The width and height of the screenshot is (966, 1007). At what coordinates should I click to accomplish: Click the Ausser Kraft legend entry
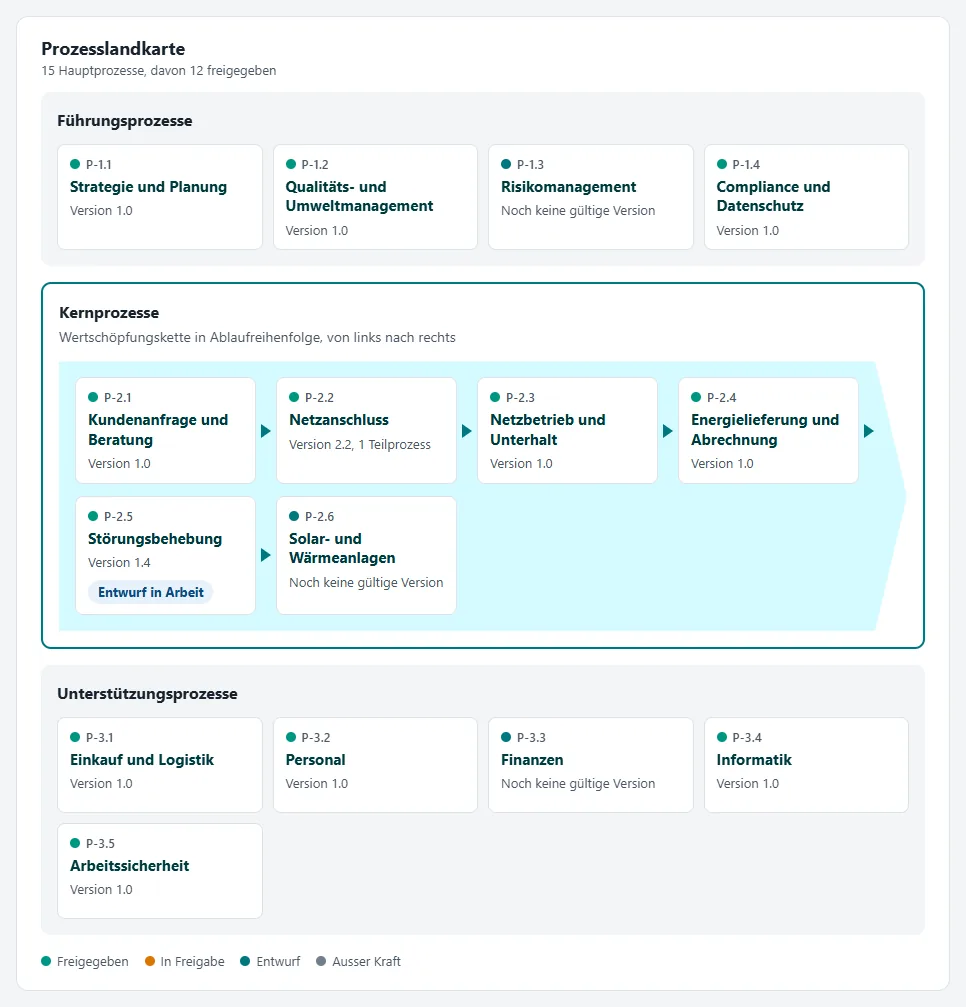(x=359, y=961)
